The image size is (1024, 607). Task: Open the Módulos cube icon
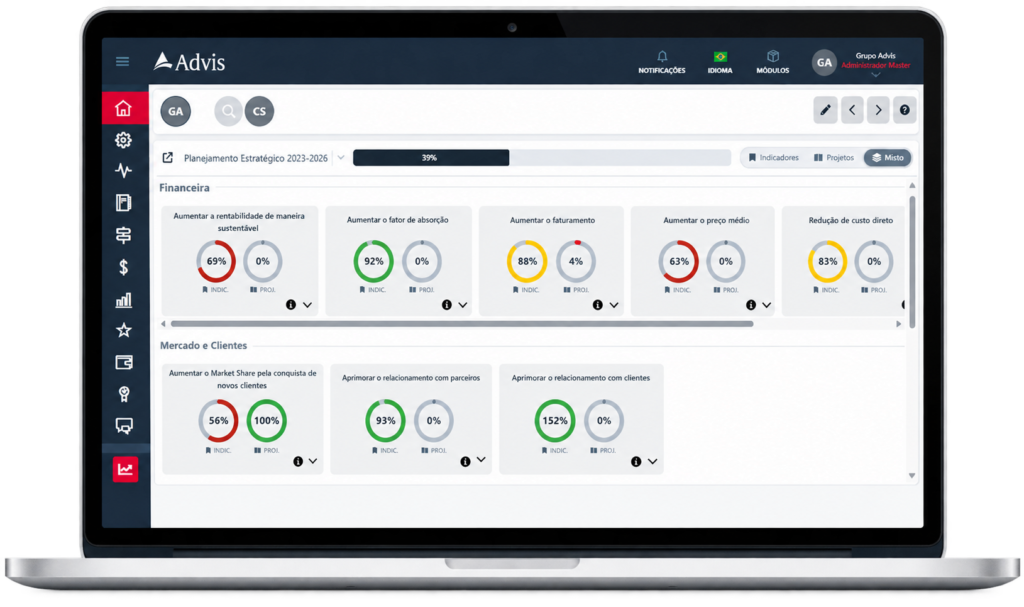tap(773, 56)
